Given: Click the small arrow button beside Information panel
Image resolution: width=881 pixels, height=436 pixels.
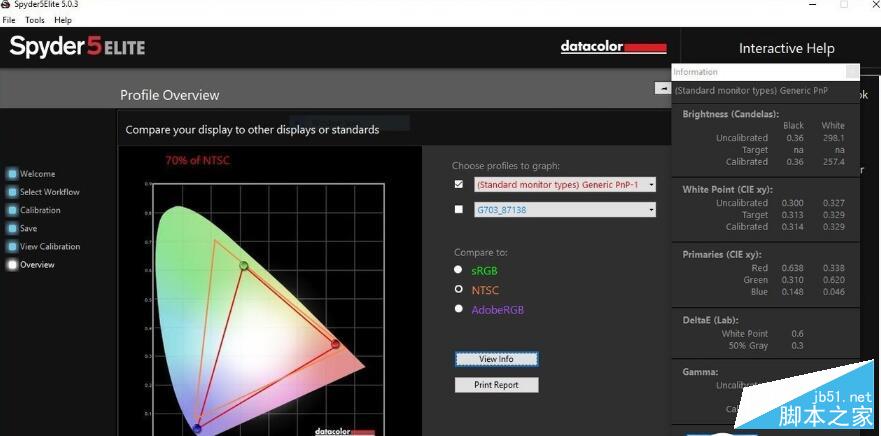Looking at the screenshot, I should pos(663,88).
